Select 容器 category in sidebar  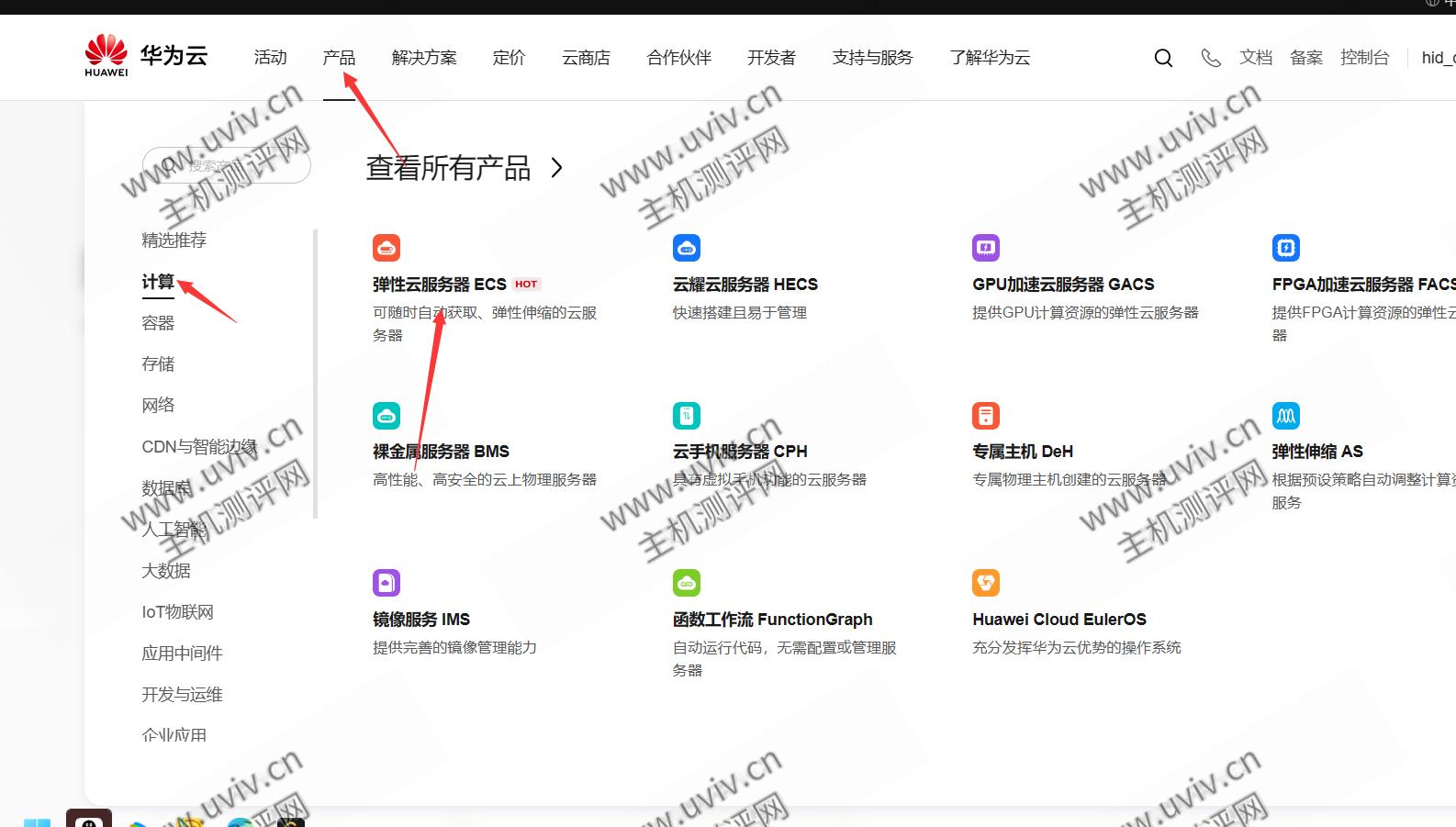[158, 323]
